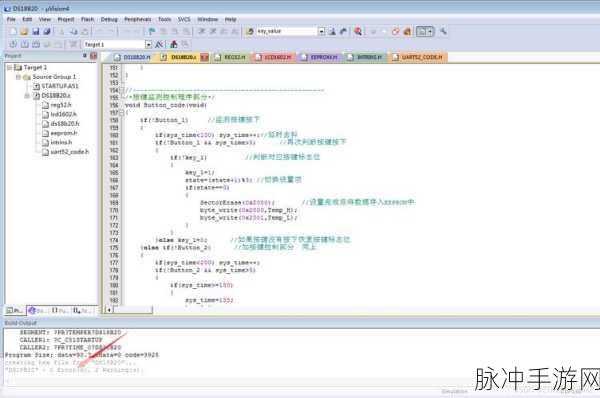Viewport: 600px width, 398px height.
Task: Toggle the bookmark flag icon
Action: tap(152, 32)
